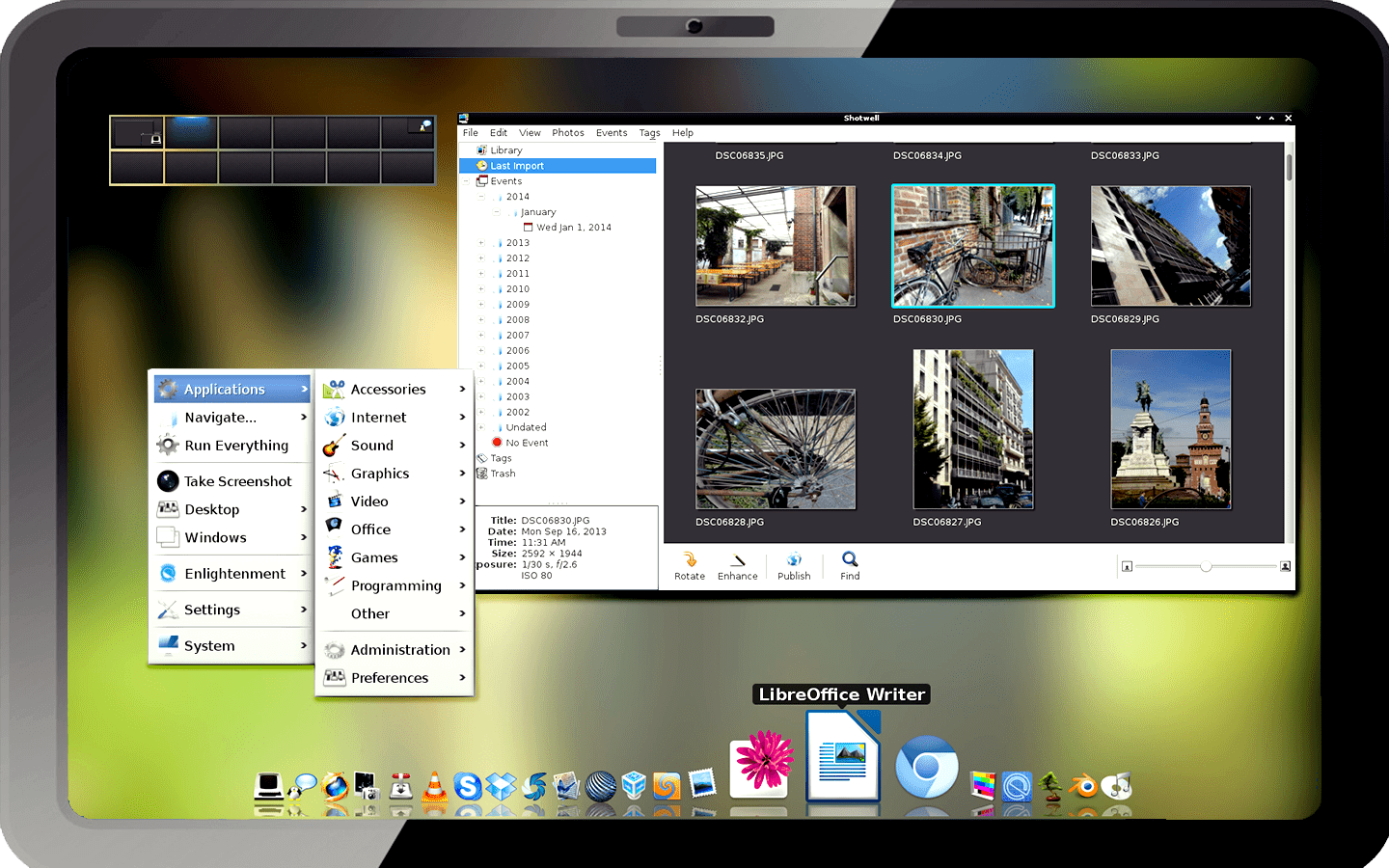Open the Photos menu in Shotwell
The height and width of the screenshot is (868, 1389).
pos(567,133)
